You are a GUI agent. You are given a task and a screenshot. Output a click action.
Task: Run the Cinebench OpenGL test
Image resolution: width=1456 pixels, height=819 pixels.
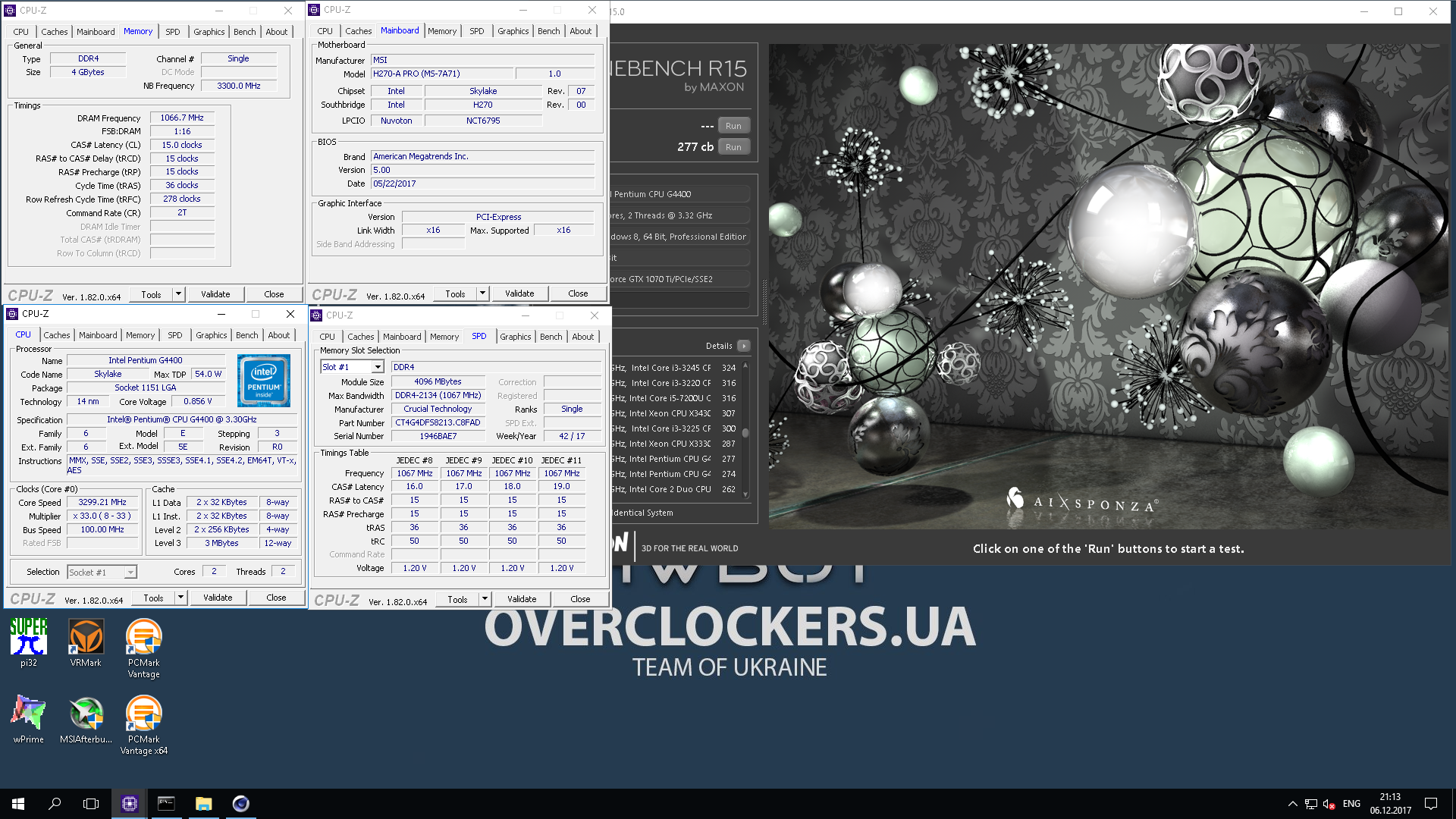[733, 126]
